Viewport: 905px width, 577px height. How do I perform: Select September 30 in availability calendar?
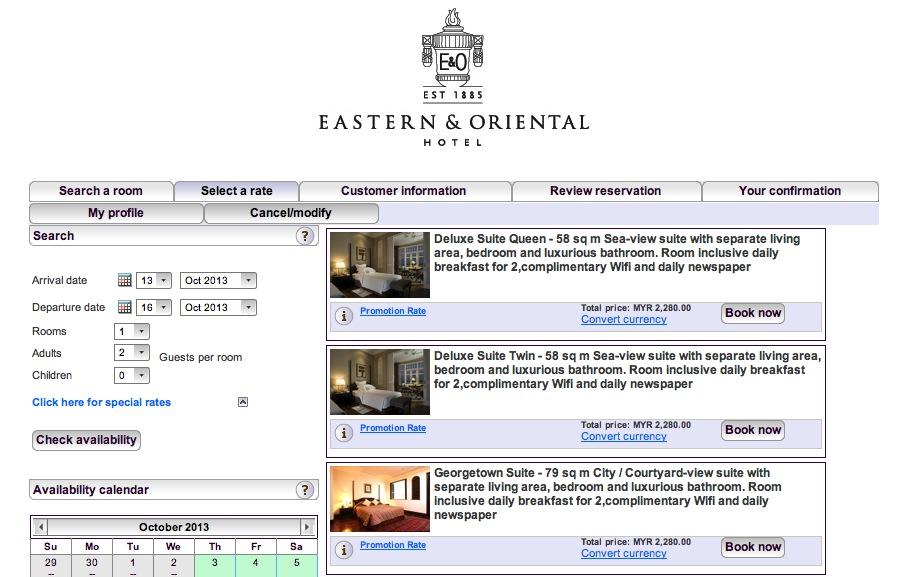click(x=92, y=565)
